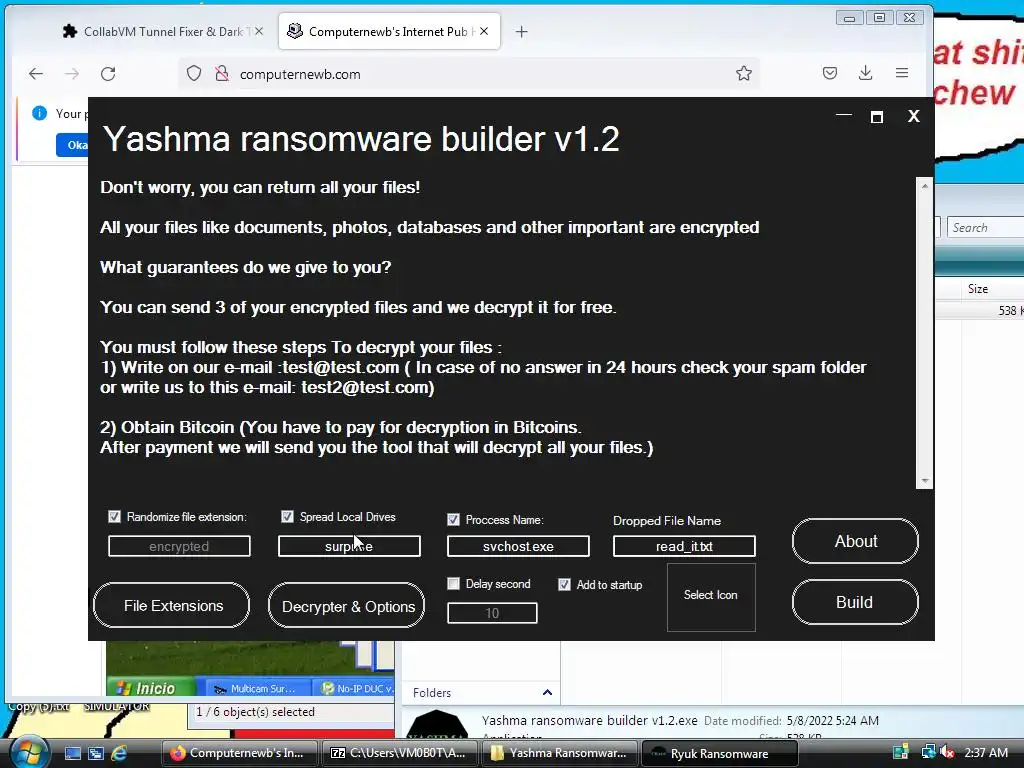Image resolution: width=1024 pixels, height=768 pixels.
Task: Select Yashma ransomware builder v1.2.exe filename text
Action: (589, 720)
